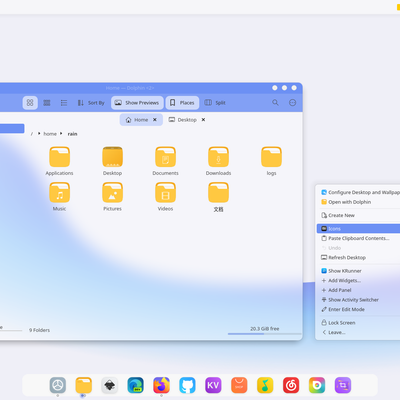The width and height of the screenshot is (400, 400).
Task: Choose Configure Desktop and Wallpaper
Action: [359, 192]
